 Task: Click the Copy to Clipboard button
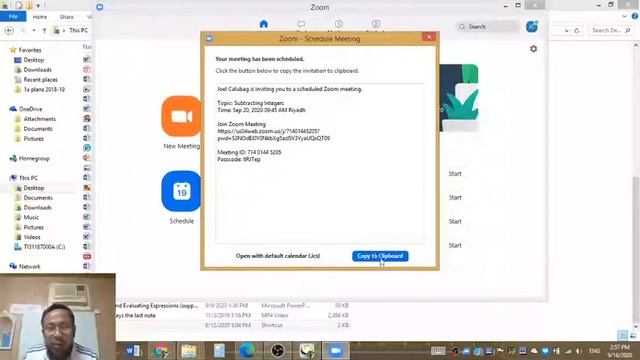click(x=380, y=256)
